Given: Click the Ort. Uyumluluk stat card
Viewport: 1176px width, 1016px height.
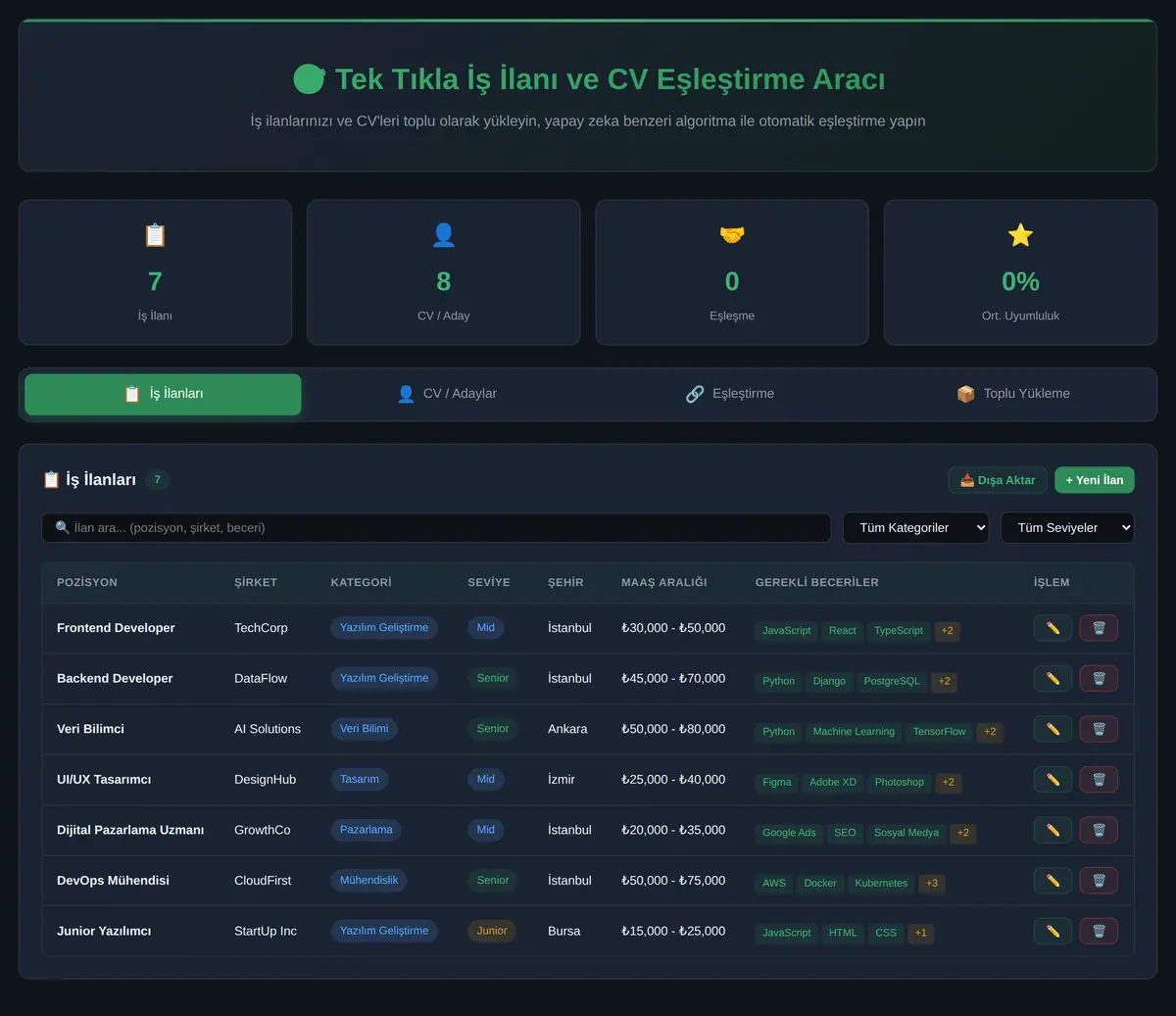Looking at the screenshot, I should 1020,272.
